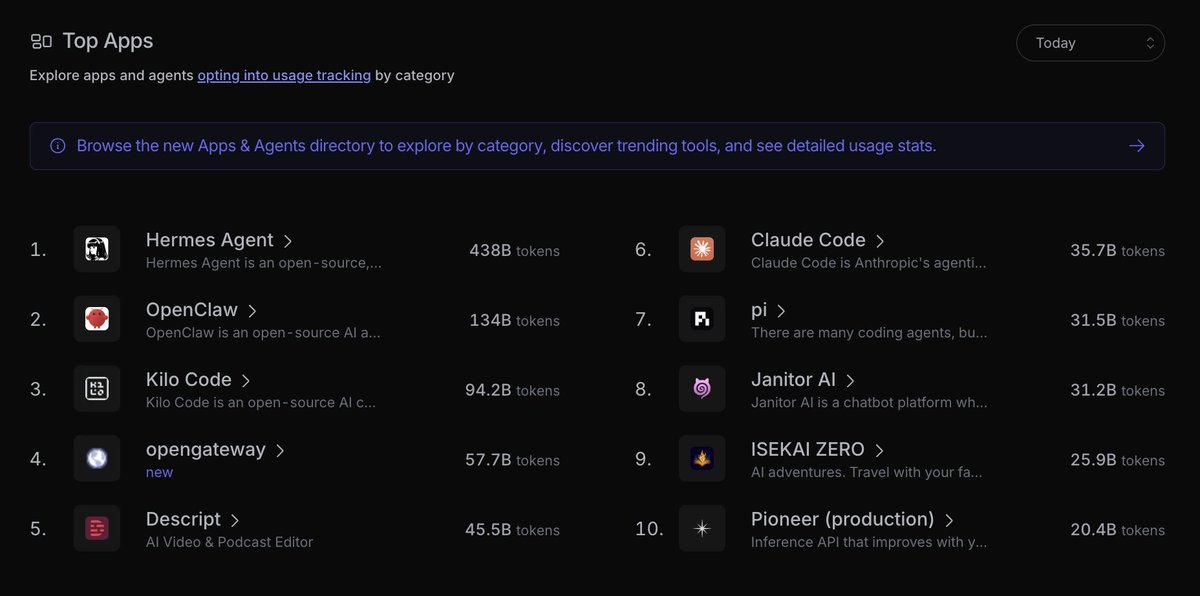
Task: Click the OpenClaw red app icon
Action: click(97, 319)
